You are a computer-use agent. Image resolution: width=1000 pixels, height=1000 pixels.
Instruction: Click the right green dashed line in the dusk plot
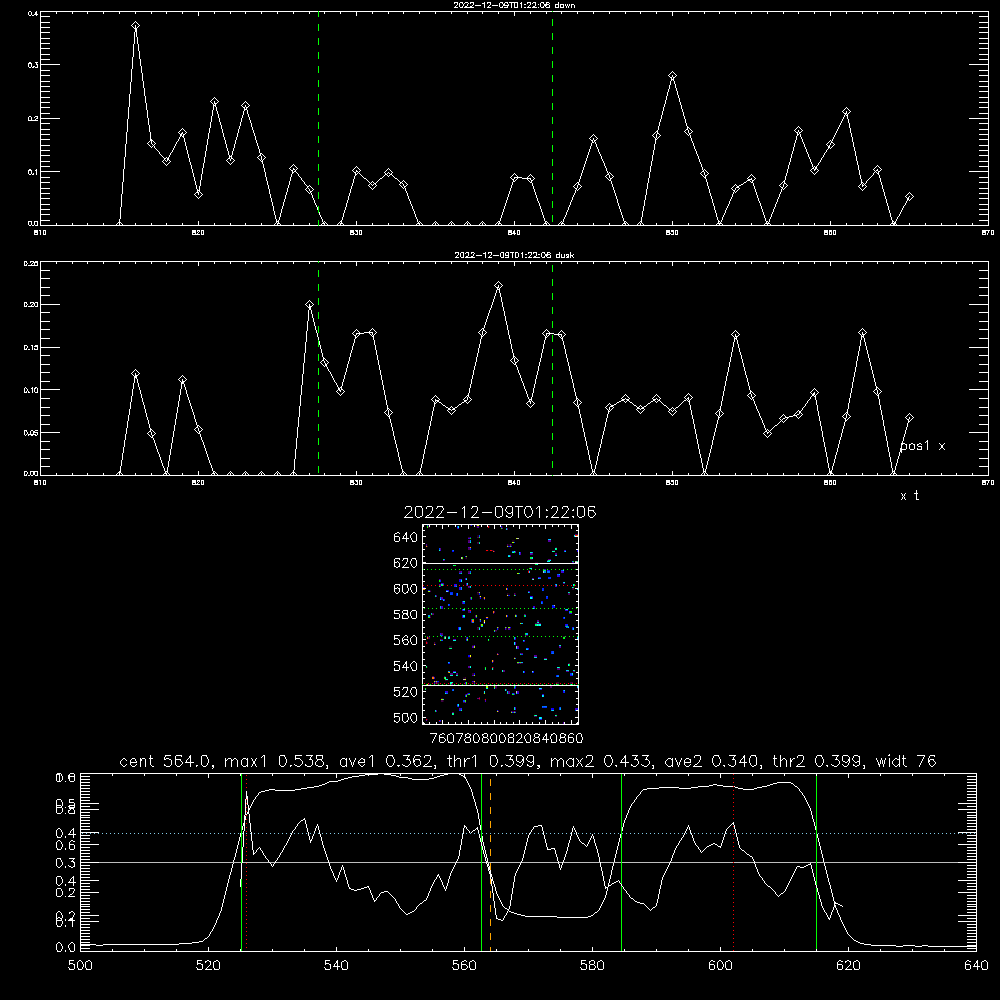[552, 368]
